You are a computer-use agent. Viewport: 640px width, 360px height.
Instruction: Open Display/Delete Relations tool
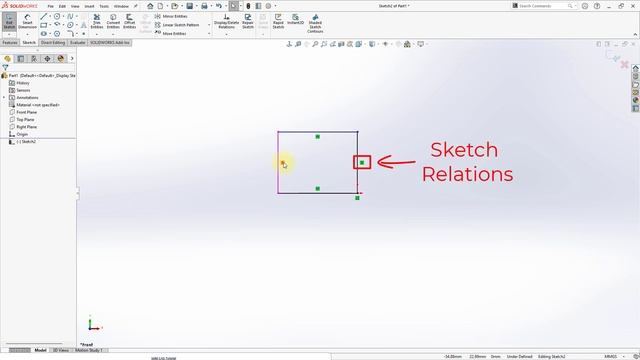[227, 22]
